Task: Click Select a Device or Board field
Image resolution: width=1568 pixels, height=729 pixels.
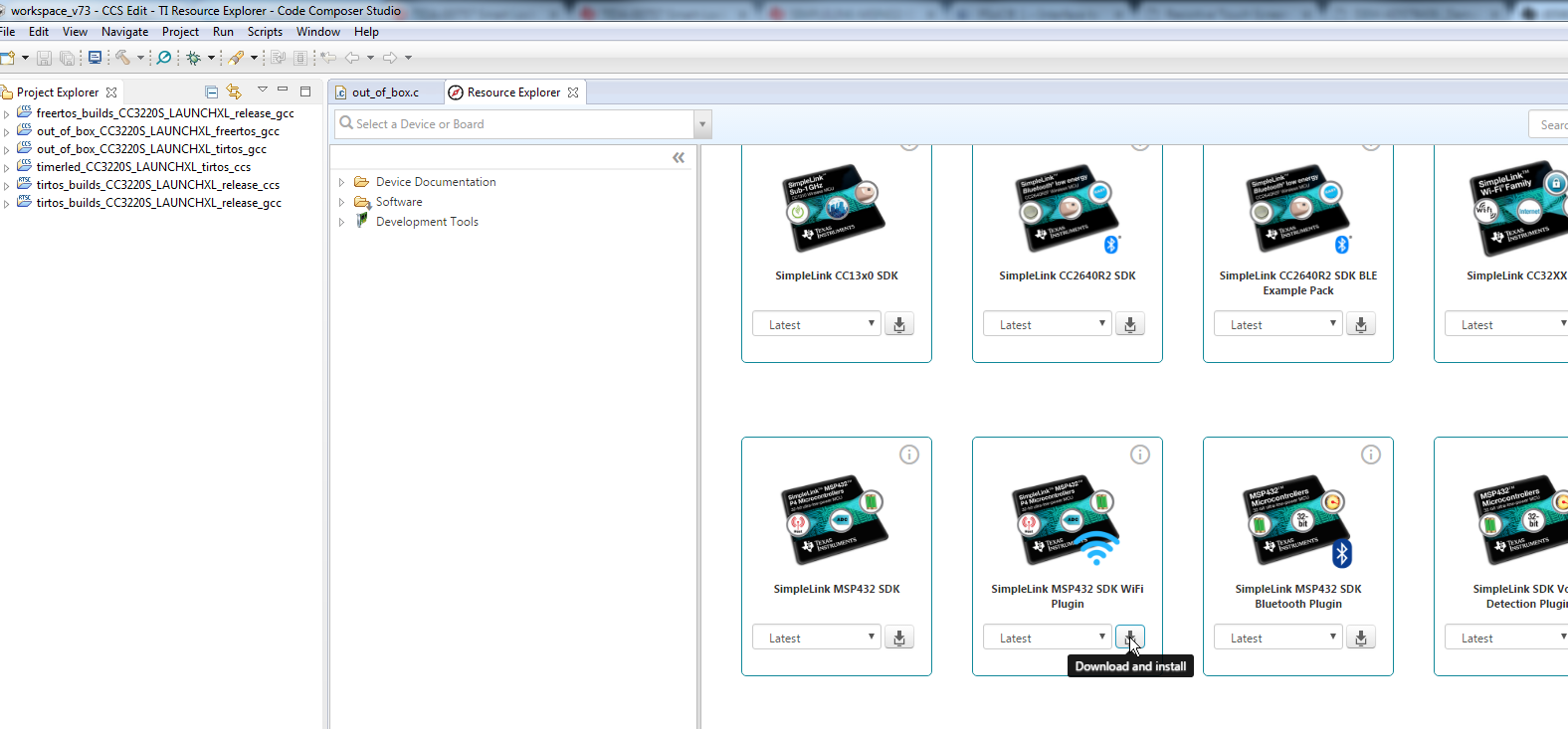Action: [x=514, y=124]
